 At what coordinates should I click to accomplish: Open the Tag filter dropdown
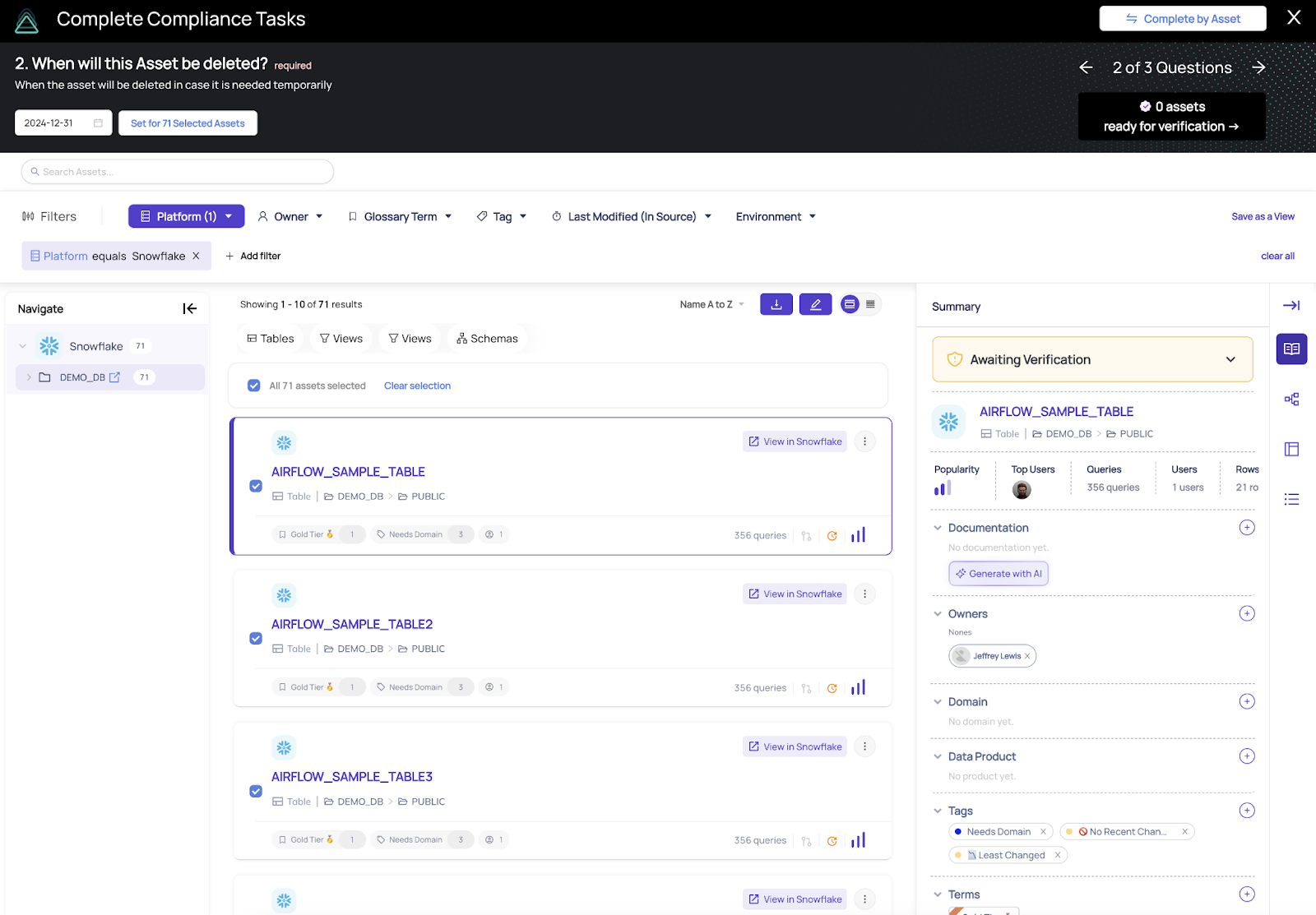pos(502,216)
